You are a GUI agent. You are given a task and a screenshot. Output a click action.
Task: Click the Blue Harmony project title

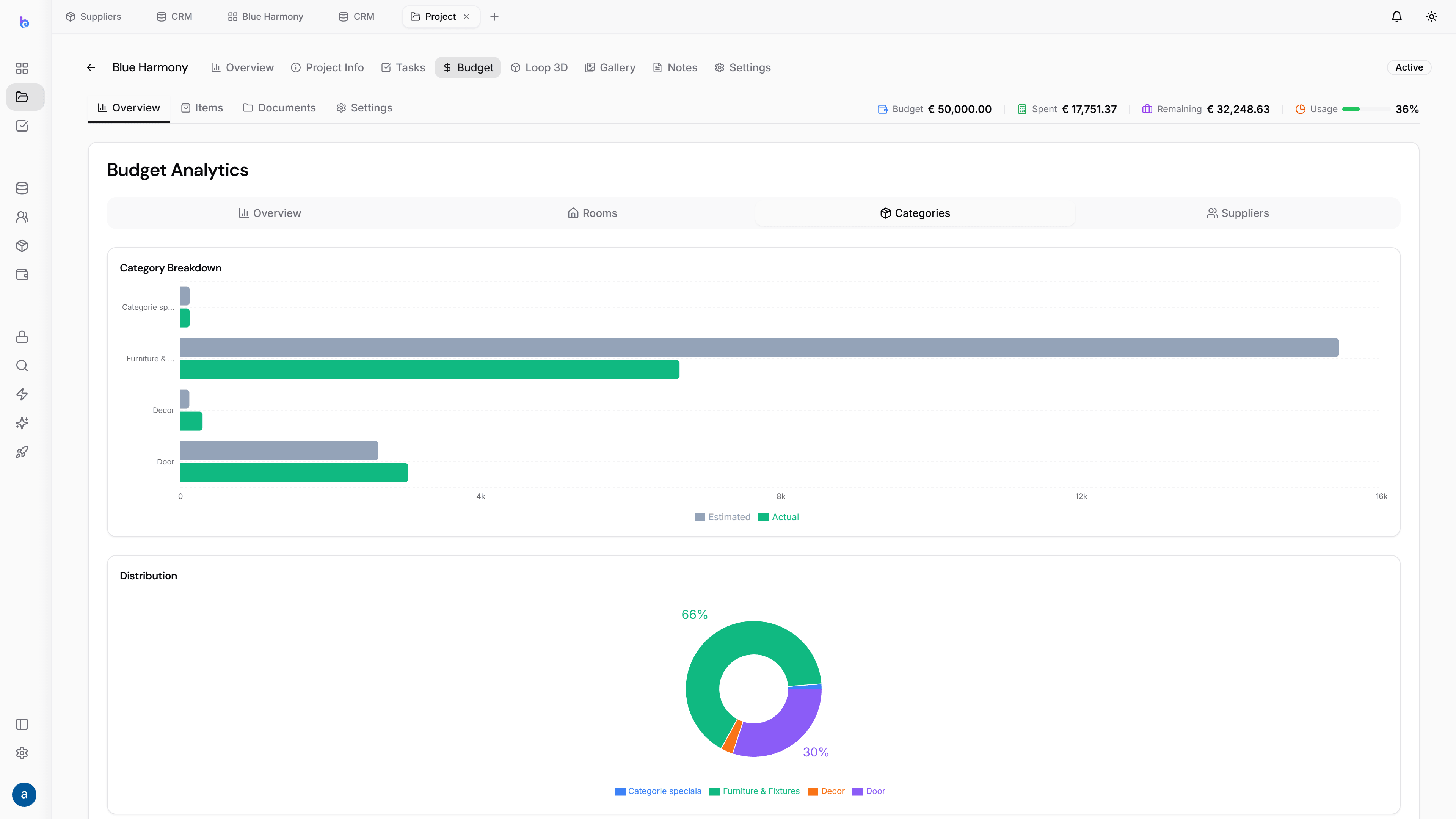(150, 67)
